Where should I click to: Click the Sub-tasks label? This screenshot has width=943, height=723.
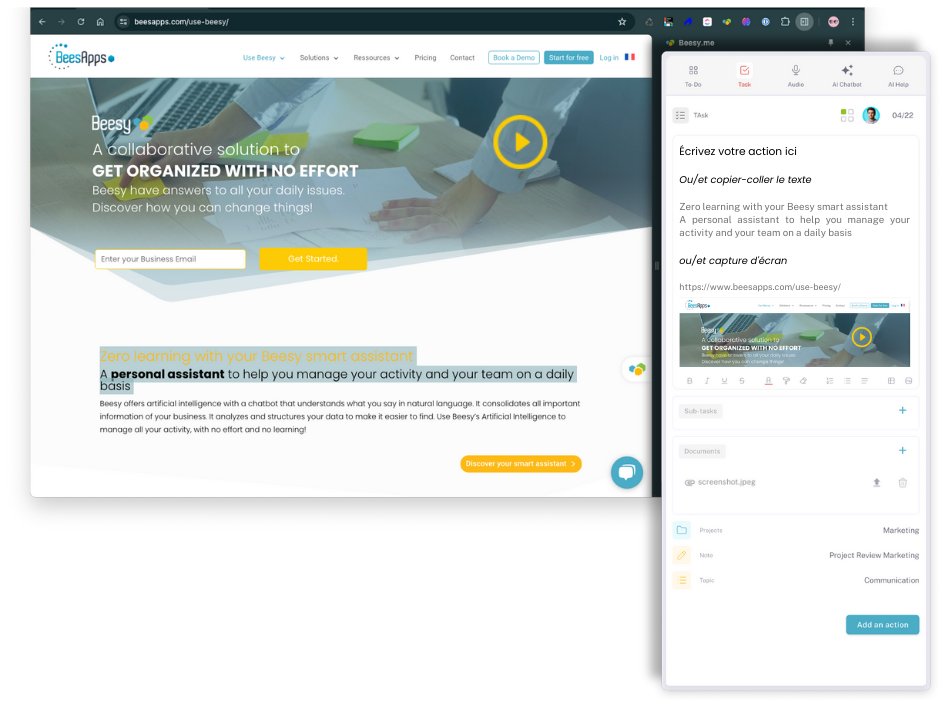pyautogui.click(x=700, y=411)
